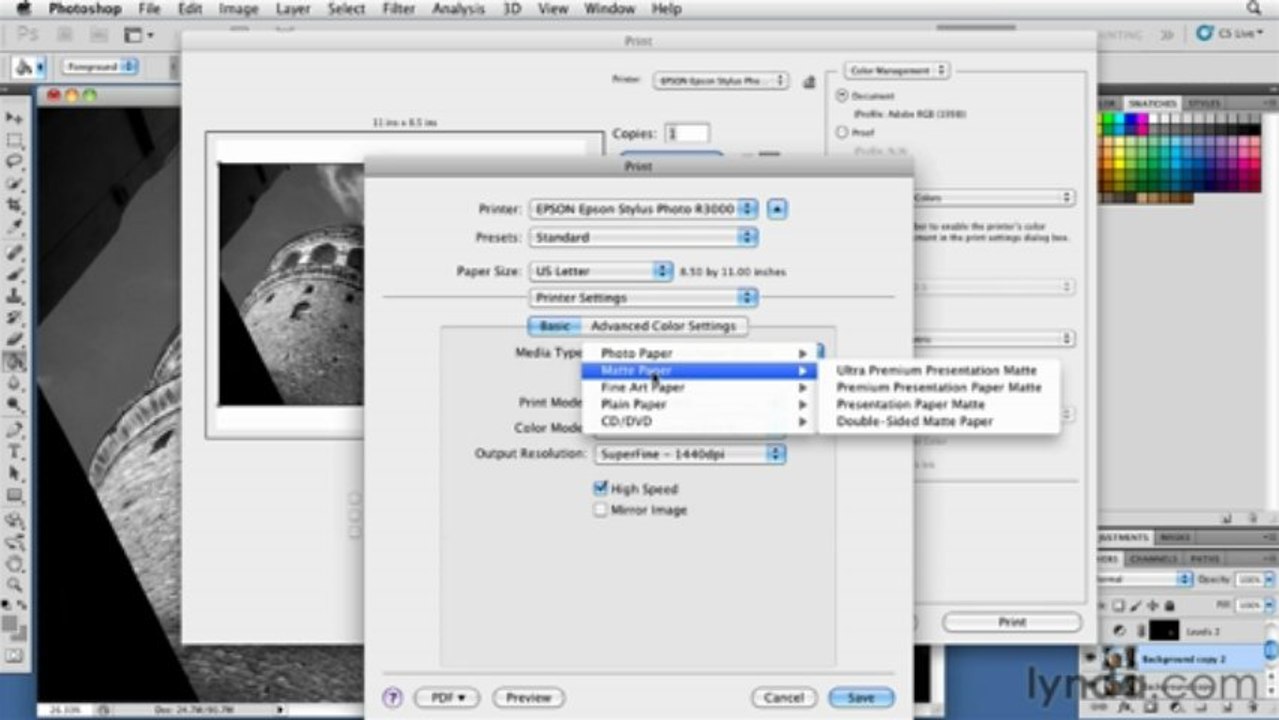Switch to Advanced Color Settings
1279x720 pixels.
point(664,326)
